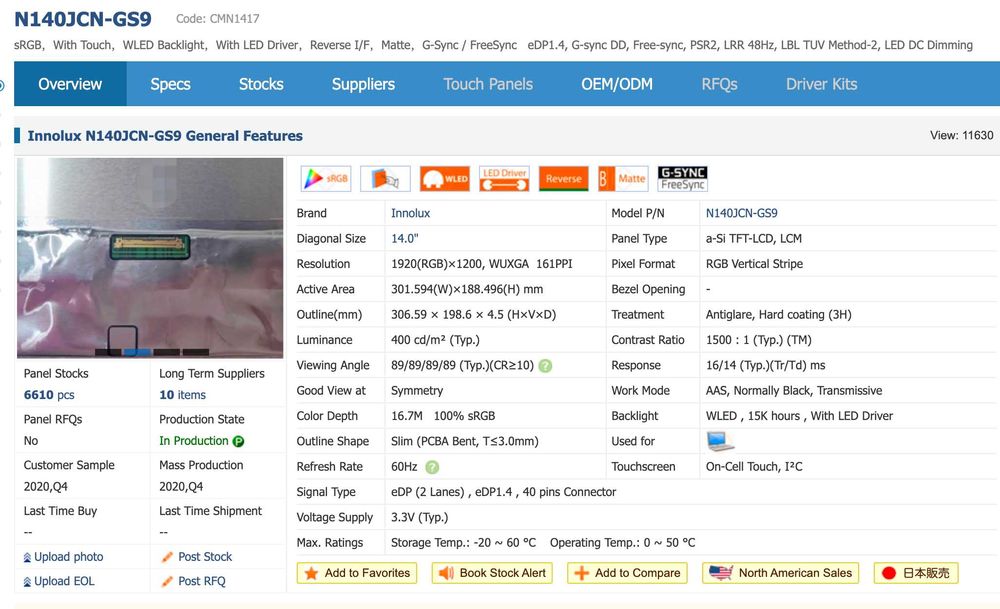Viewport: 1000px width, 609px height.
Task: Open the N140JCN-GS9 model link in table
Action: click(742, 213)
